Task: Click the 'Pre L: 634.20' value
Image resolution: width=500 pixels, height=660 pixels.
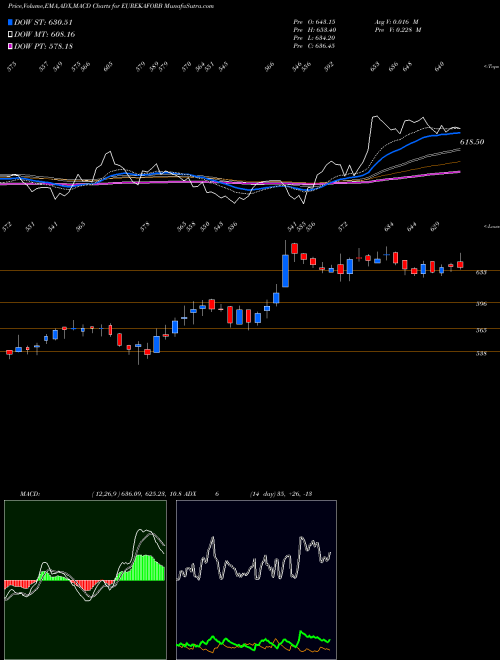Action: tap(314, 38)
